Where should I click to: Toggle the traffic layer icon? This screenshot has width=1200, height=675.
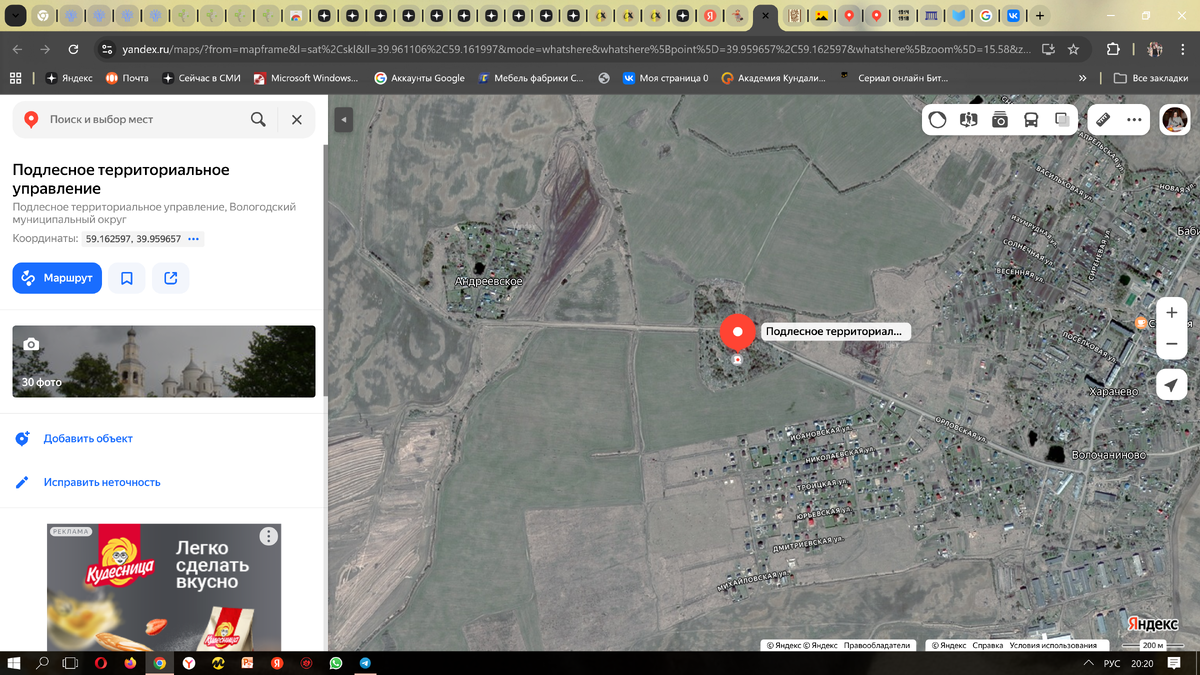(x=937, y=120)
